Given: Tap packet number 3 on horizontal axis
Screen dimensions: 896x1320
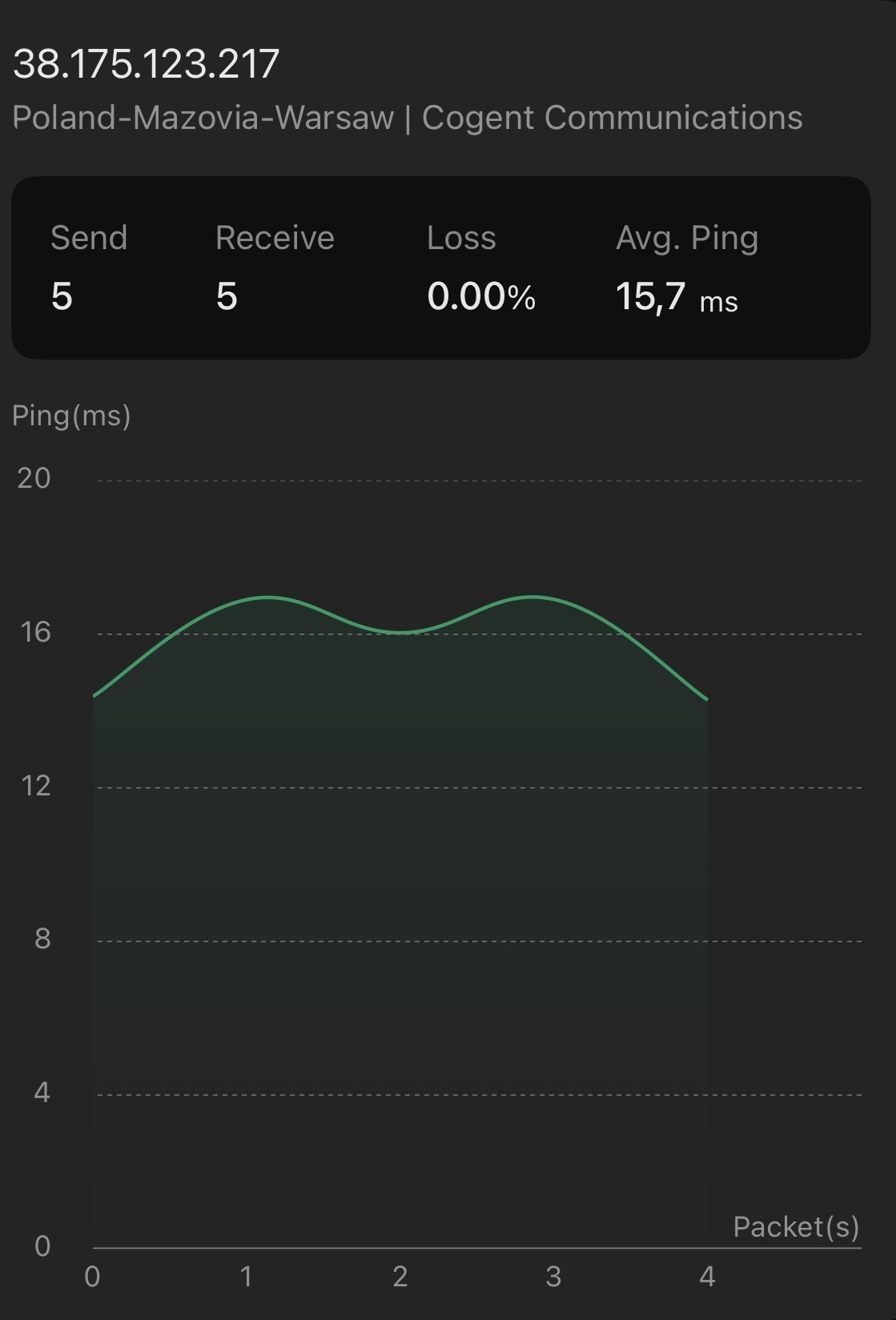Looking at the screenshot, I should (x=553, y=1276).
